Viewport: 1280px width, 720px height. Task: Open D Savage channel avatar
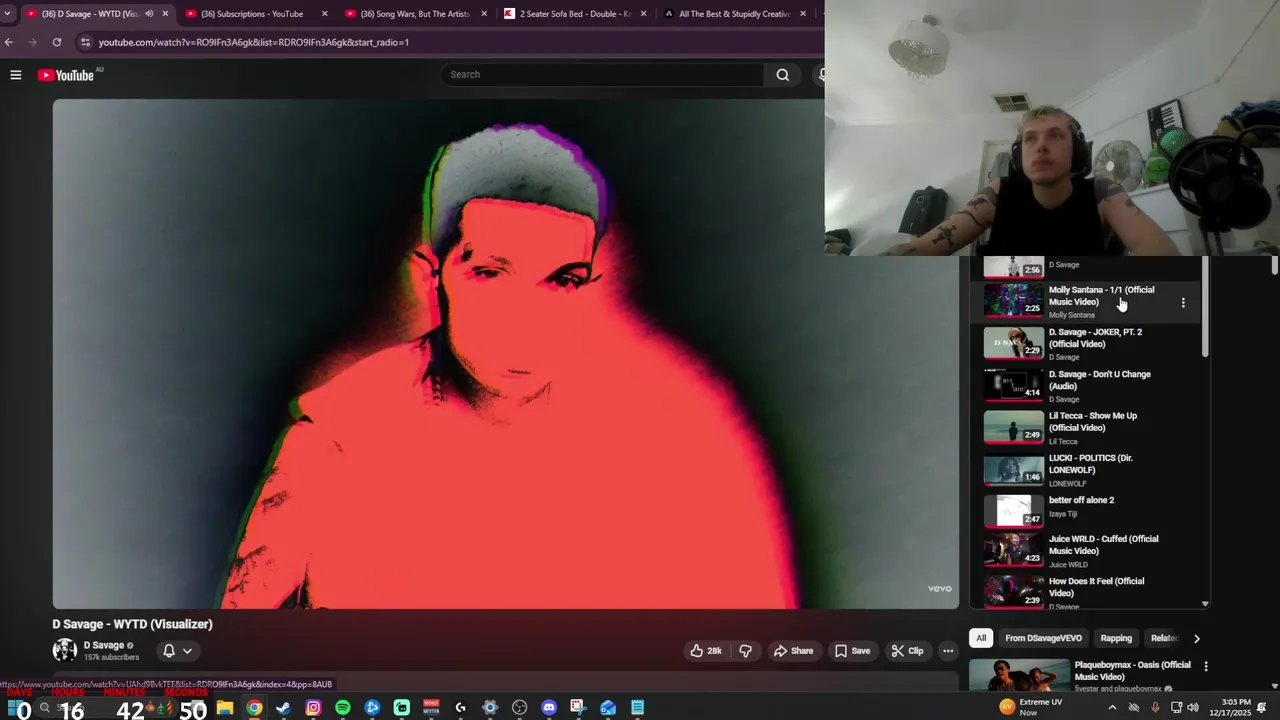pyautogui.click(x=65, y=650)
